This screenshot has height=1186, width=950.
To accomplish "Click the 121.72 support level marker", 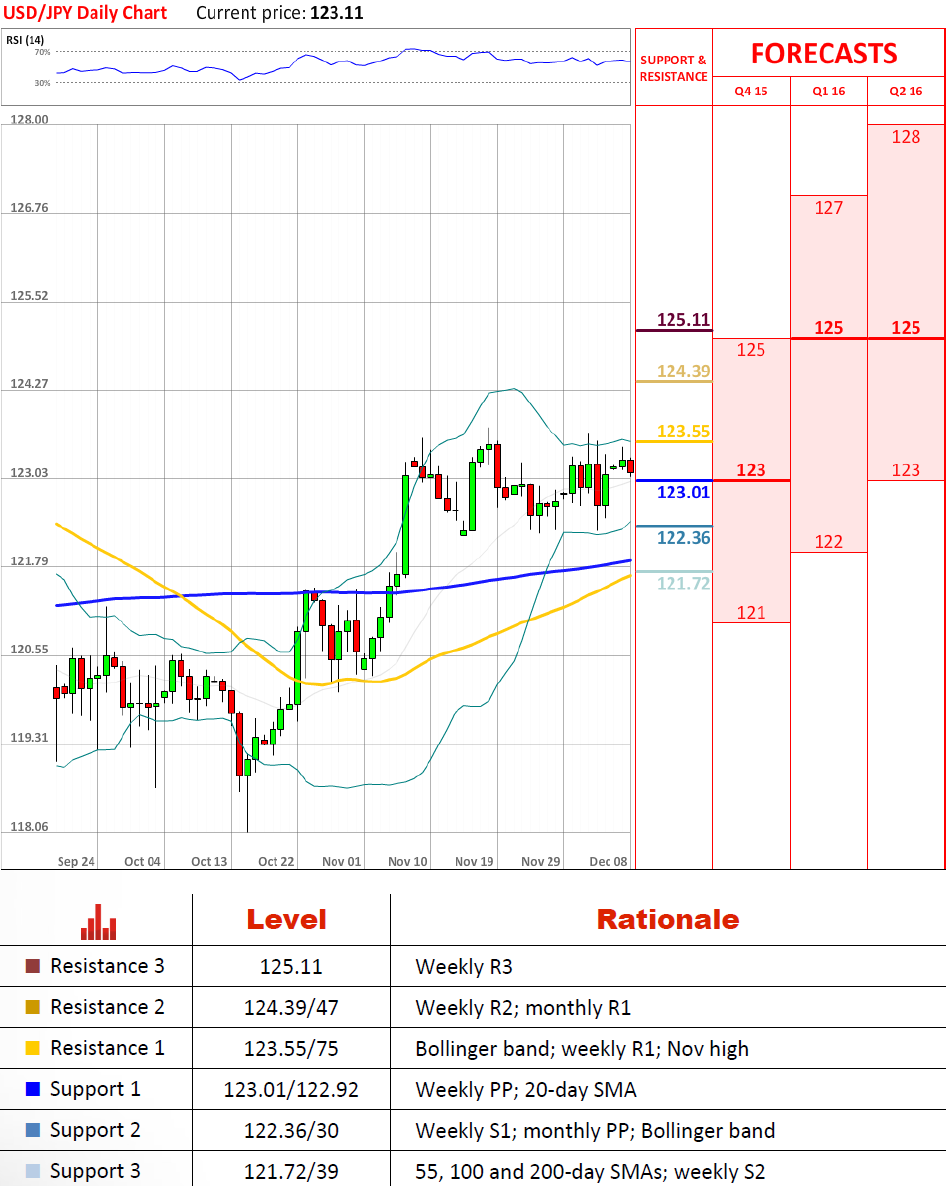I will click(683, 583).
